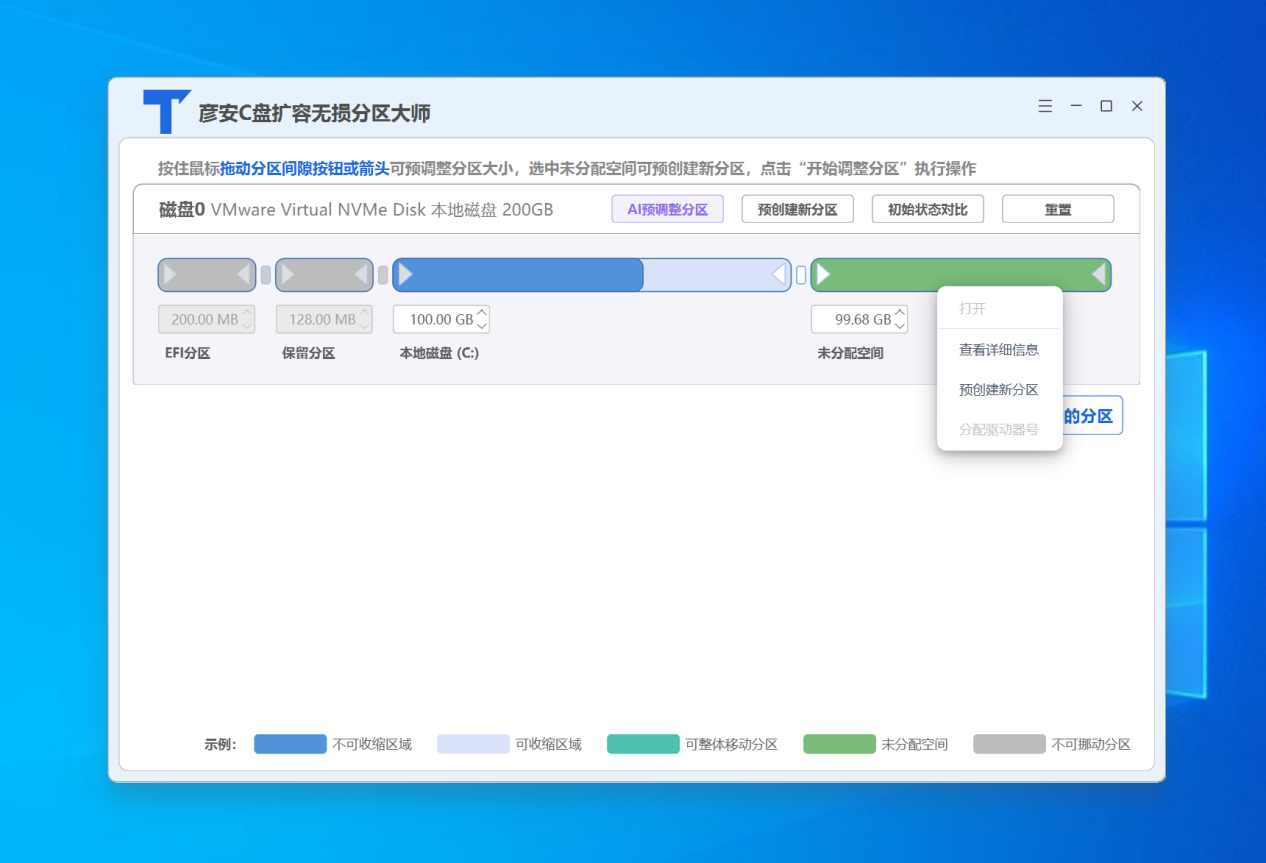1266x863 pixels.
Task: Click the greyed 分配驱动器号 menu entry
Action: (x=999, y=430)
